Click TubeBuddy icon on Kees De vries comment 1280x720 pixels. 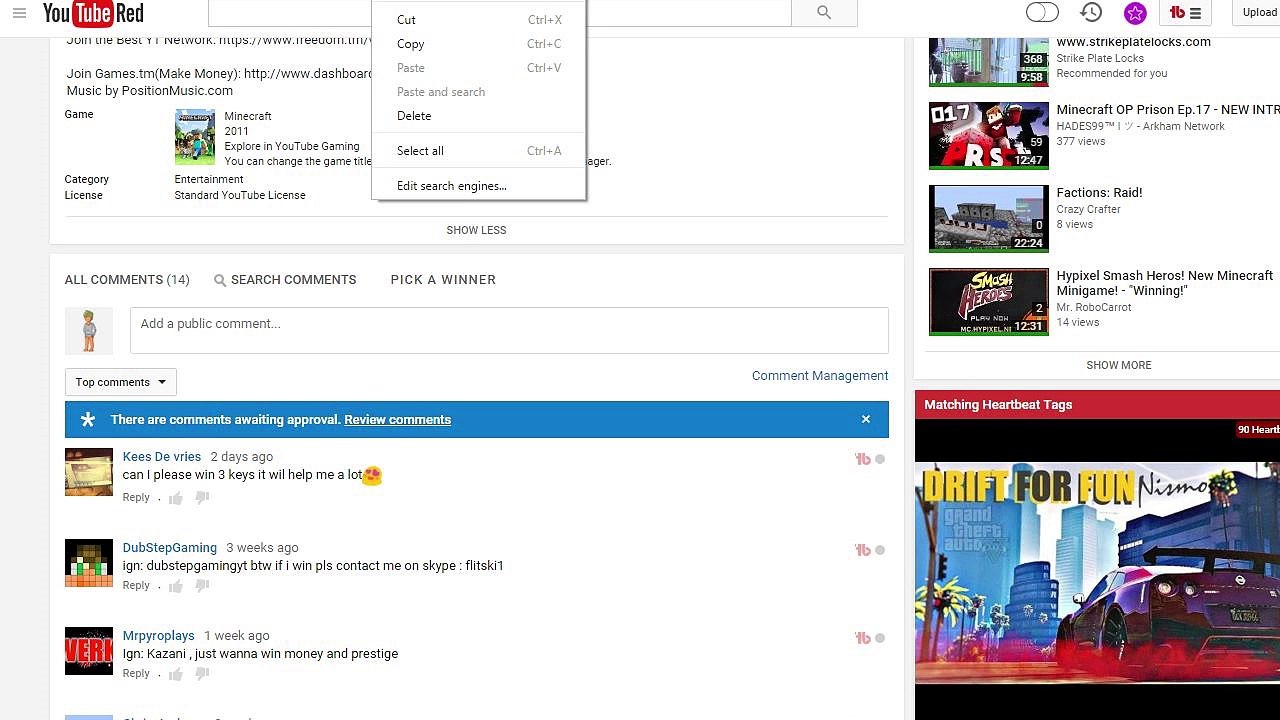click(863, 459)
